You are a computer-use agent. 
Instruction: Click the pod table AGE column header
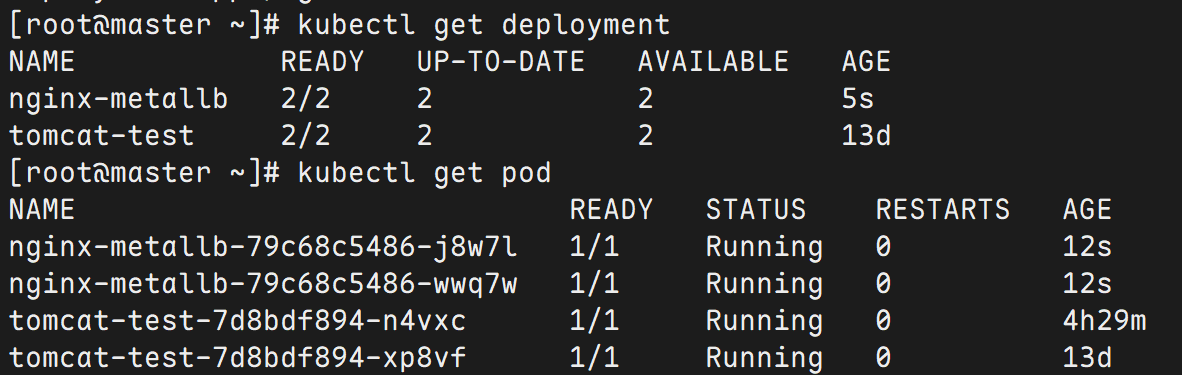[1087, 210]
